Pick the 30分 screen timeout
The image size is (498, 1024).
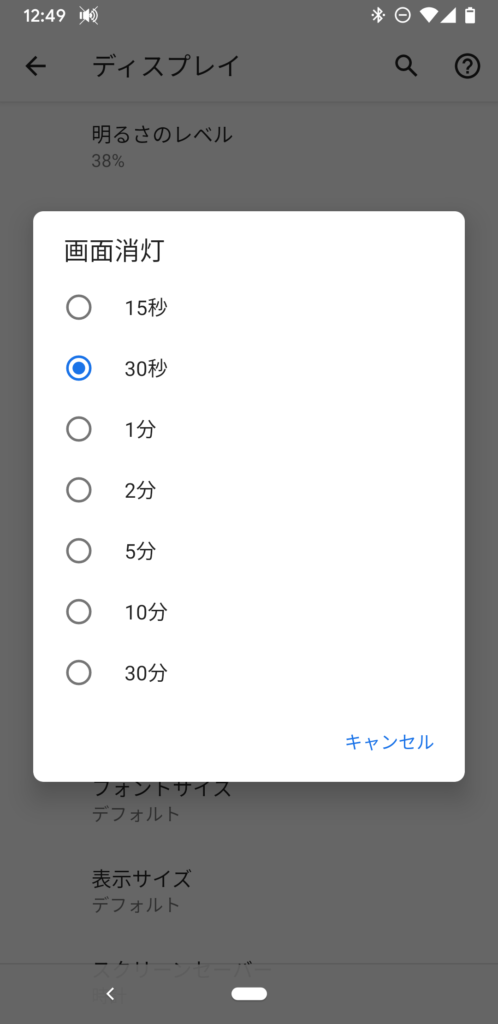(x=249, y=673)
